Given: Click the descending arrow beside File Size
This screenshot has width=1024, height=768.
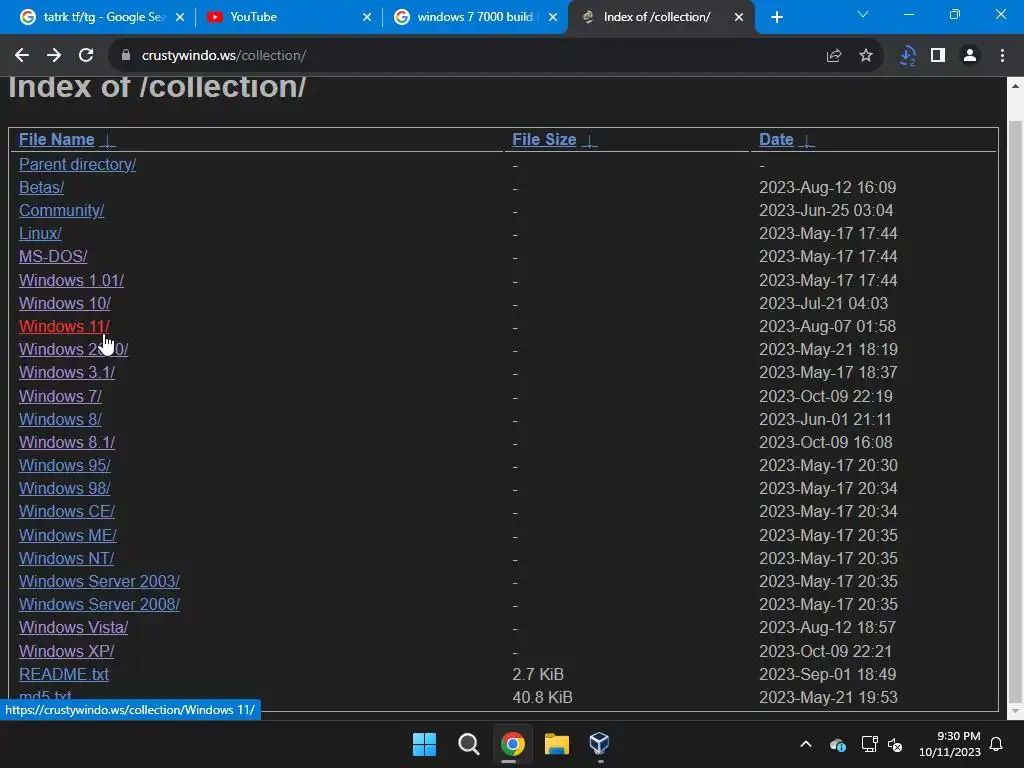Looking at the screenshot, I should click(x=589, y=140).
